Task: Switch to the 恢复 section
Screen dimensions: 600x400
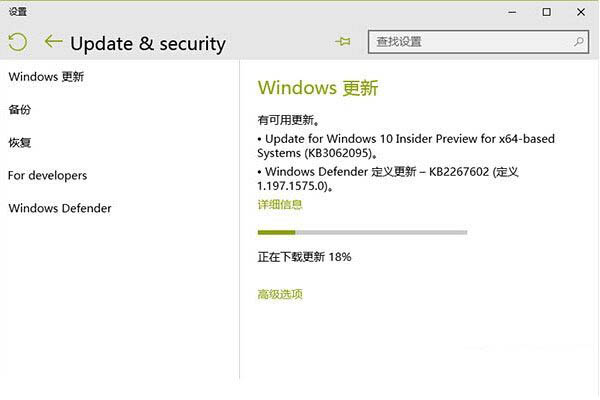Action: pyautogui.click(x=20, y=143)
